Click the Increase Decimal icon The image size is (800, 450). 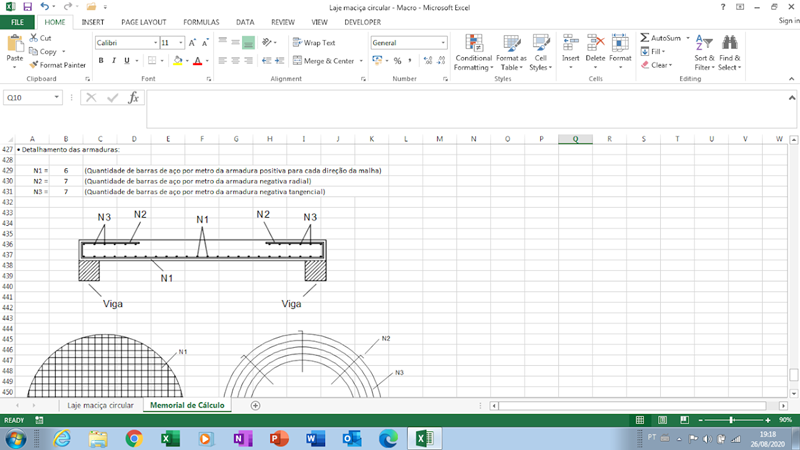[x=428, y=61]
